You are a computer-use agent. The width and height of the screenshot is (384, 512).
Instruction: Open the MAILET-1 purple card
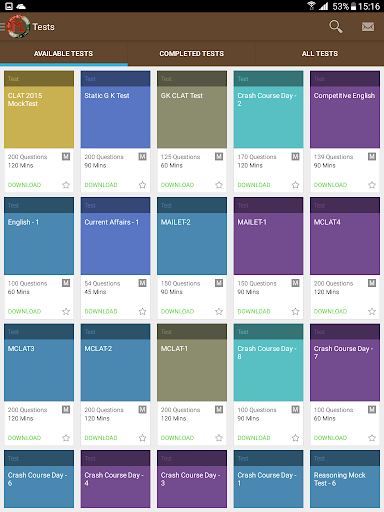pyautogui.click(x=268, y=236)
